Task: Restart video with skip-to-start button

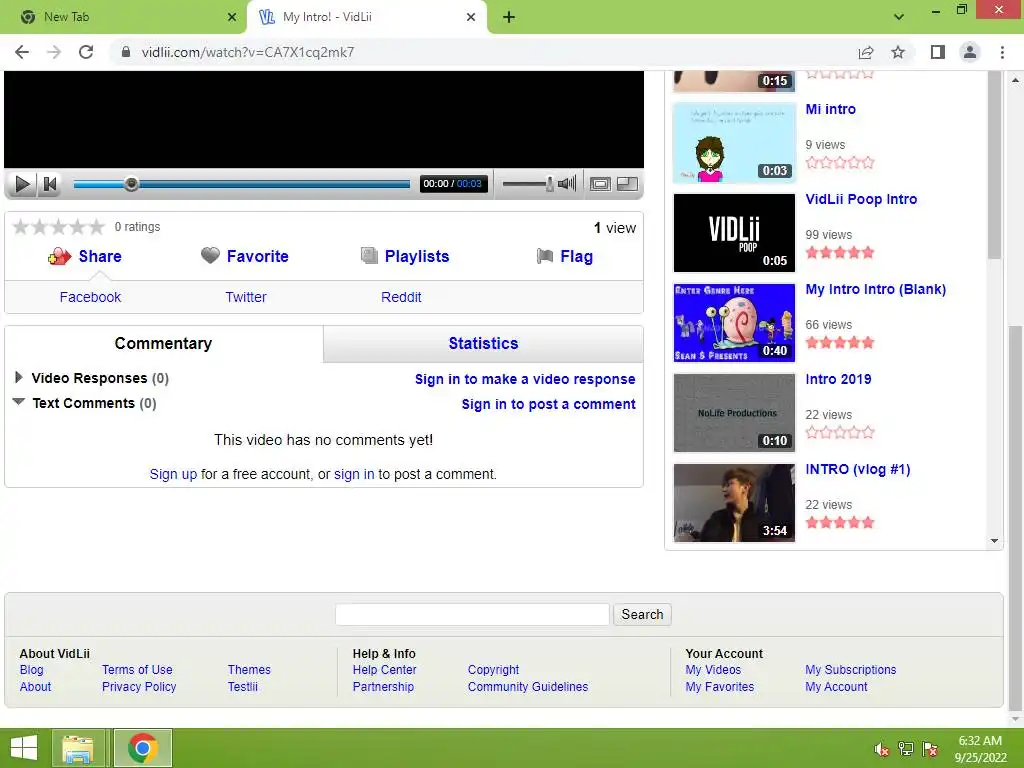Action: point(50,184)
